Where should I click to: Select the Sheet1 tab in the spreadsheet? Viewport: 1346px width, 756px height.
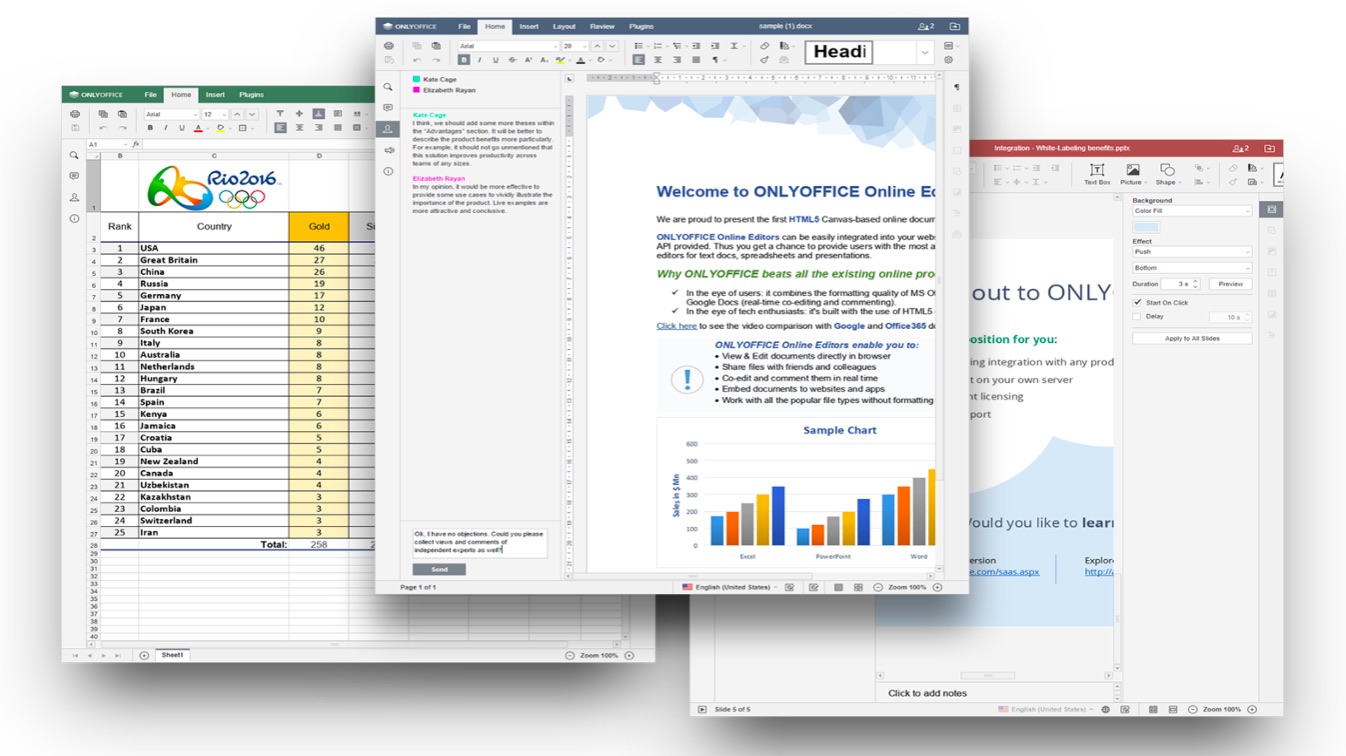[x=172, y=655]
